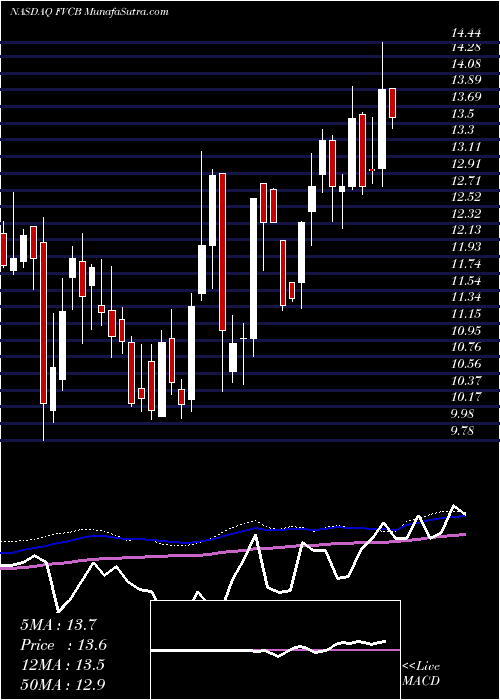Click the Live MACD inset chart
500x700 pixels.
275,650
